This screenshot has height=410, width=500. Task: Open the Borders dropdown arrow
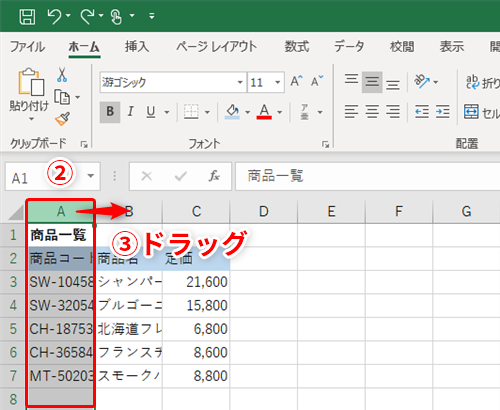[x=207, y=112]
